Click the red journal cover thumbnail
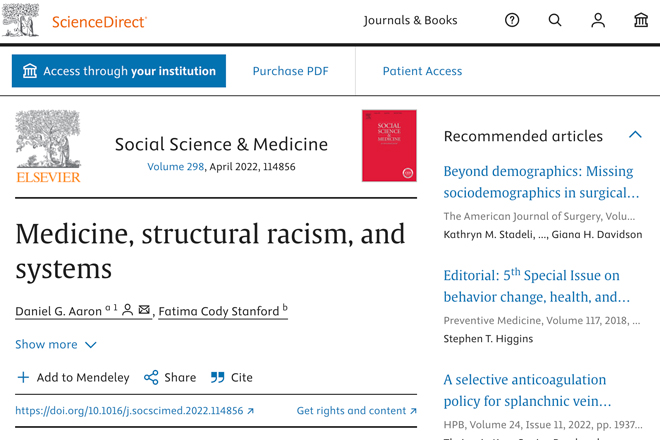 click(x=389, y=146)
